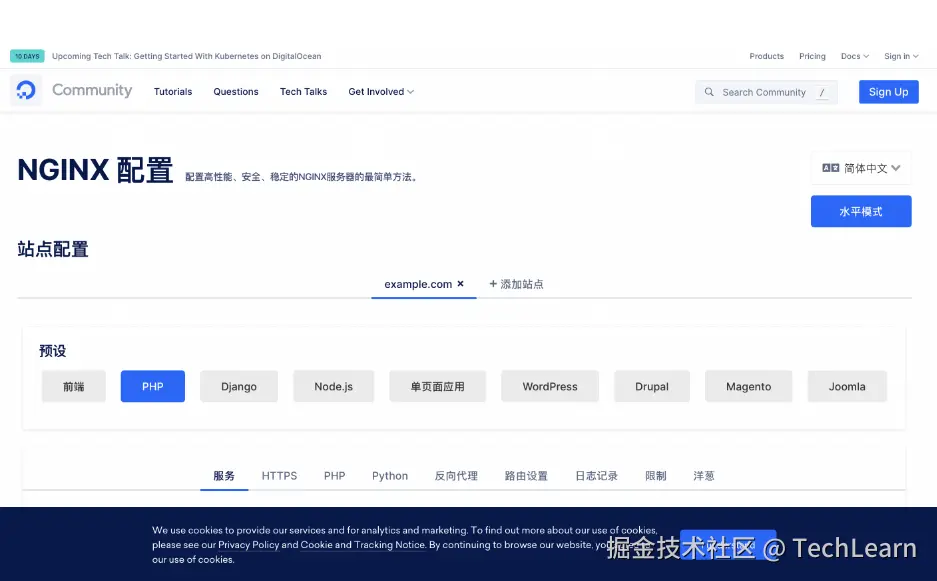937x581 pixels.
Task: Open Cookie and Tracking Notice link
Action: click(x=363, y=545)
